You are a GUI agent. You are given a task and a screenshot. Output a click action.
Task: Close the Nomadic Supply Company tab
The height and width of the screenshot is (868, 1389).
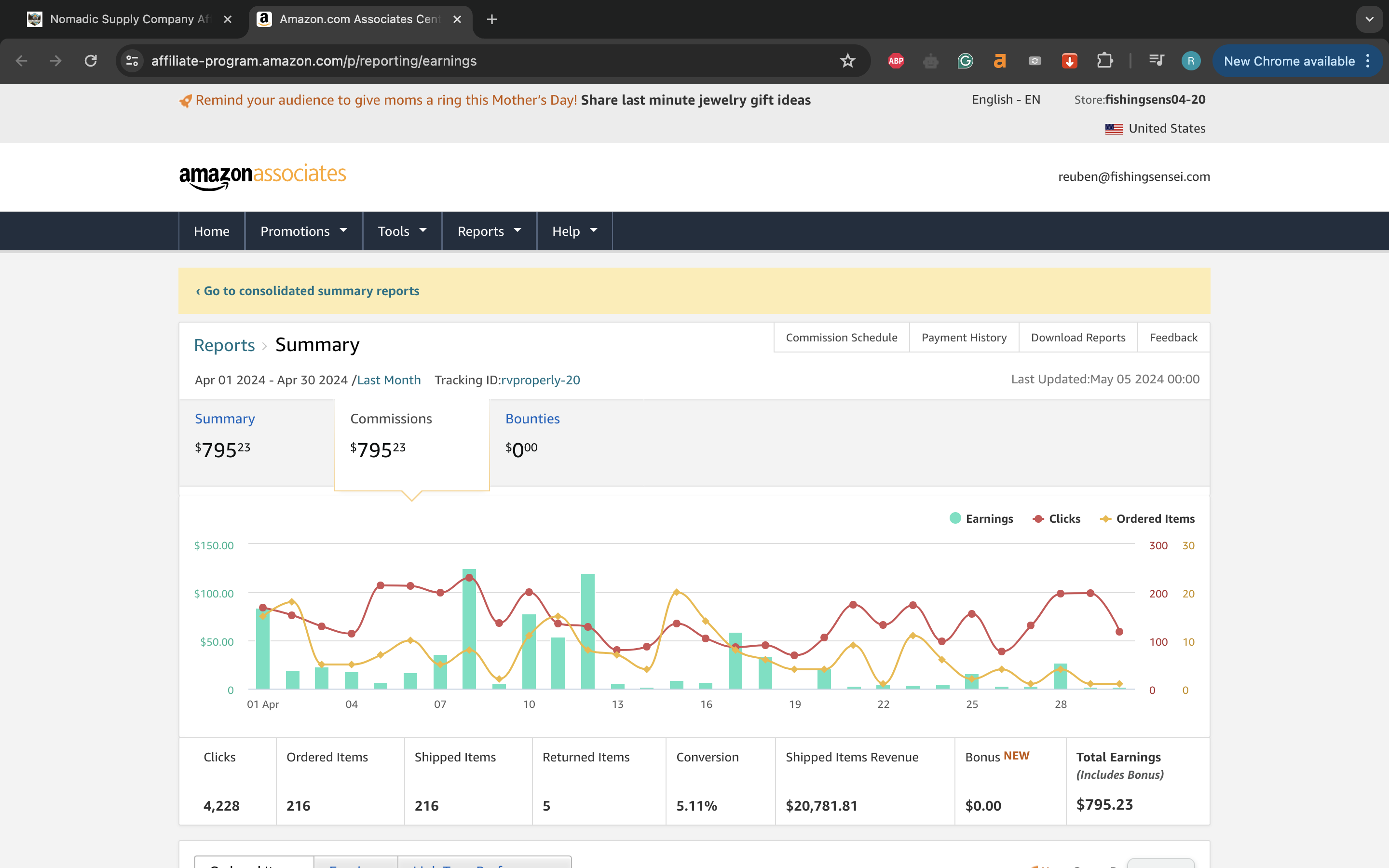[227, 19]
